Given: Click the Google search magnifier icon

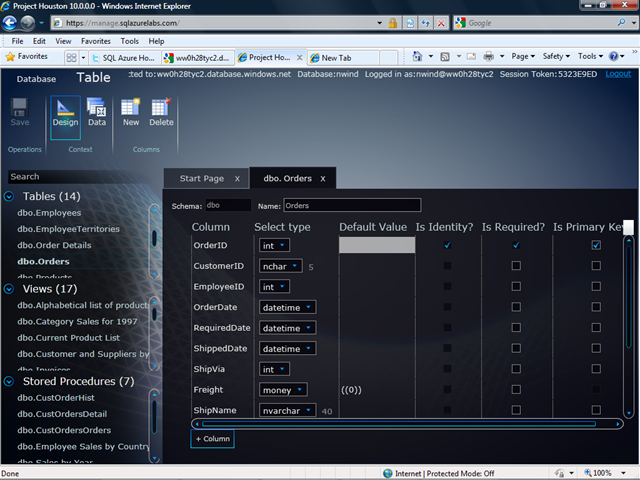Looking at the screenshot, I should click(621, 22).
